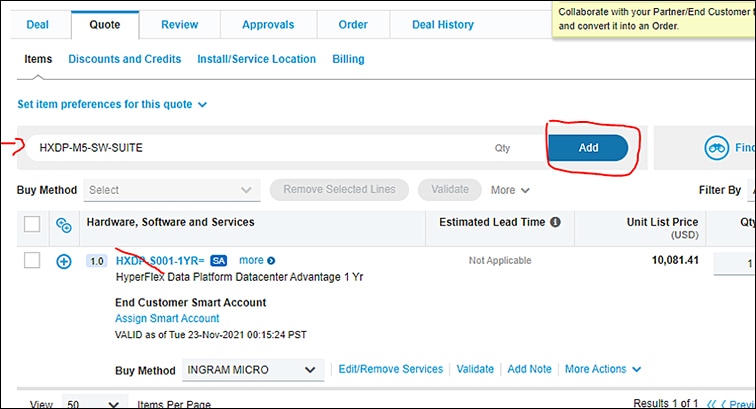Open the INGRAM MICRO buy method dropdown
This screenshot has height=409, width=756.
(252, 370)
